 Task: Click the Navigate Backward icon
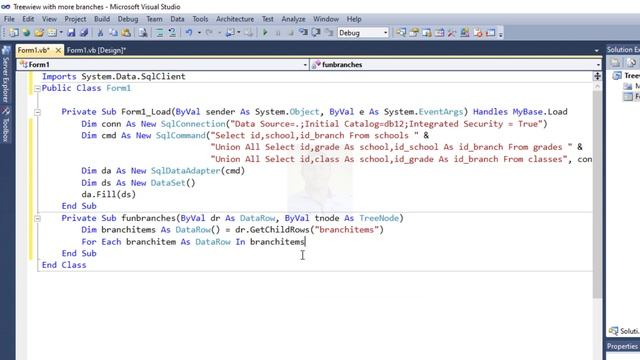[x=230, y=33]
